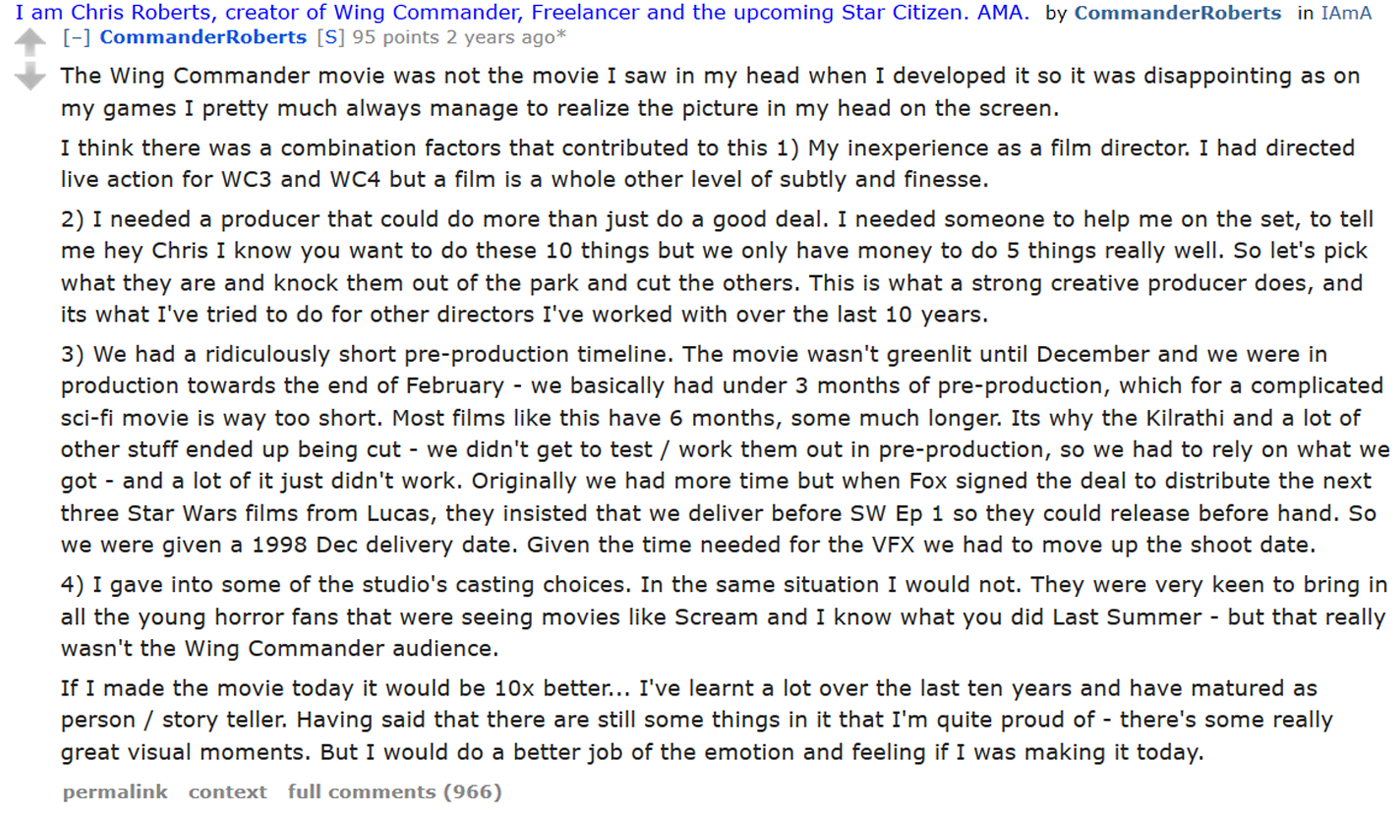Click the [S] submitter tag

tap(331, 38)
